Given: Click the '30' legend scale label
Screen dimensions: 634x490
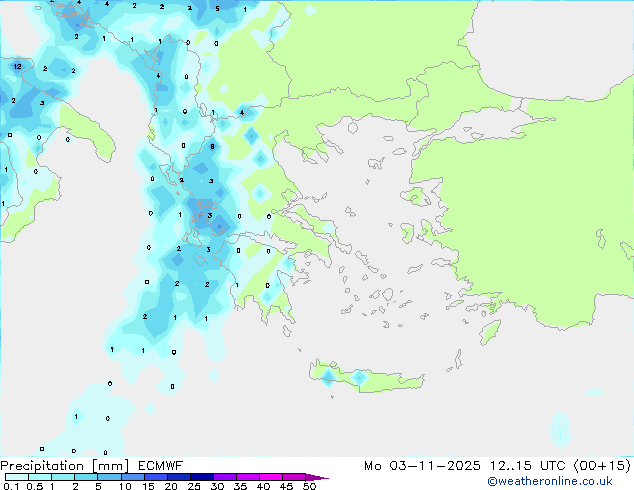Looking at the screenshot, I should (217, 486).
